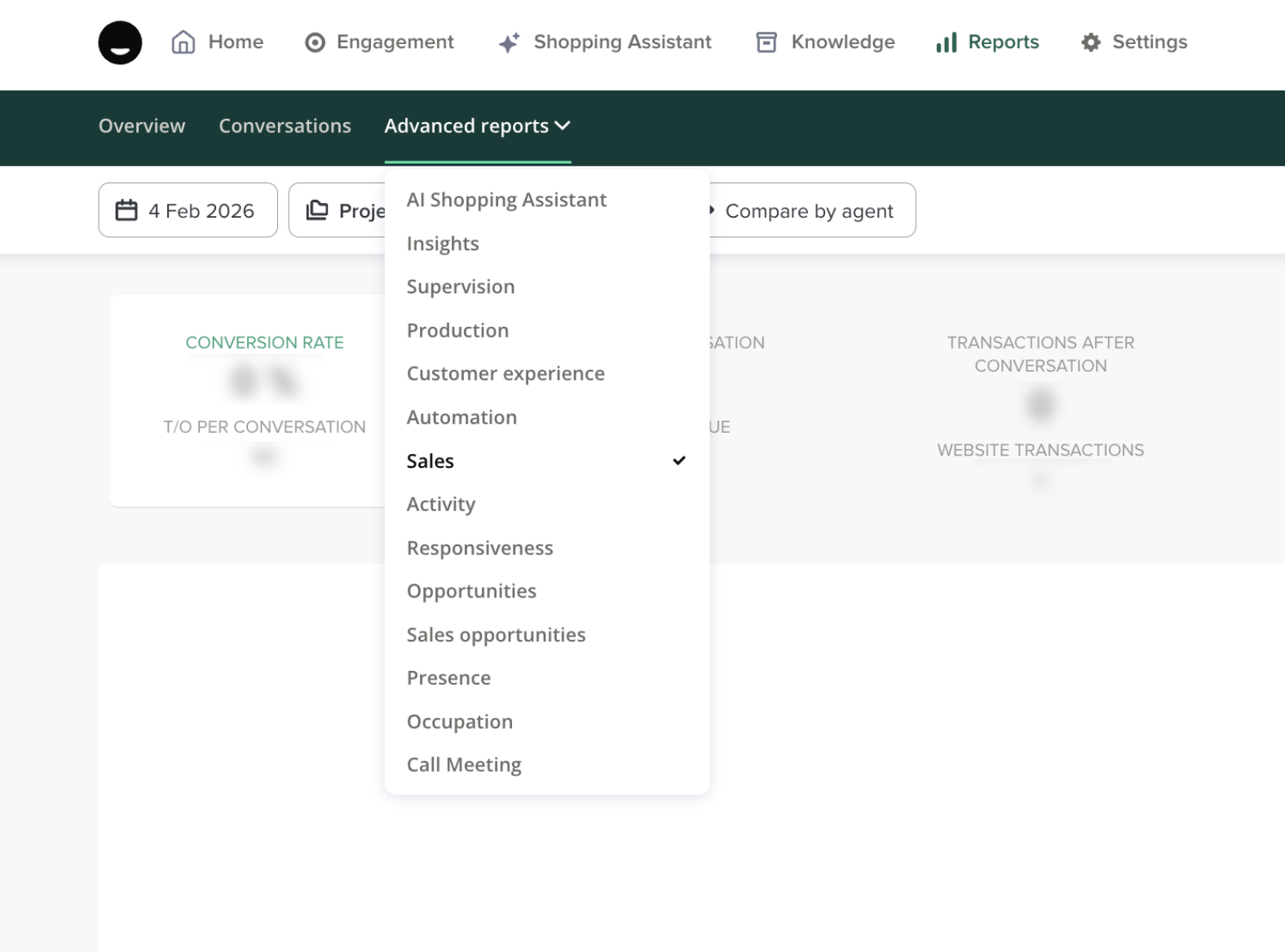Click the Settings gear icon
Screen dimensions: 1285x952
[x=1090, y=42]
